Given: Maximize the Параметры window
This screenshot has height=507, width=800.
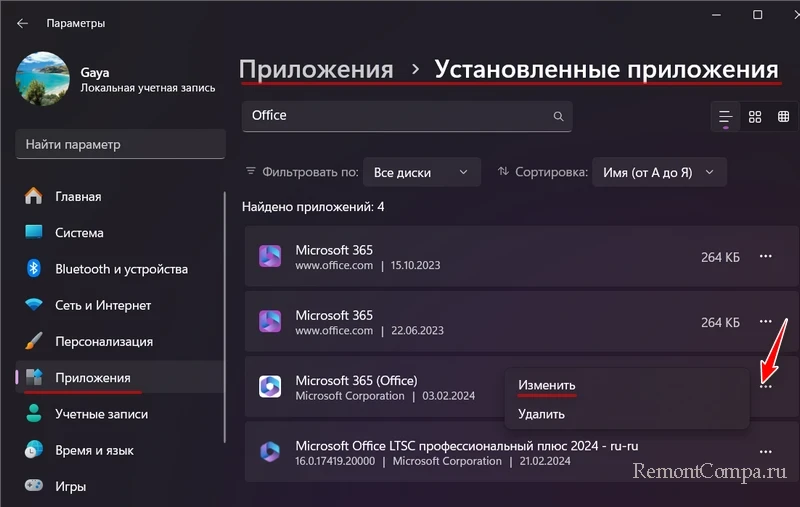Looking at the screenshot, I should (x=758, y=15).
